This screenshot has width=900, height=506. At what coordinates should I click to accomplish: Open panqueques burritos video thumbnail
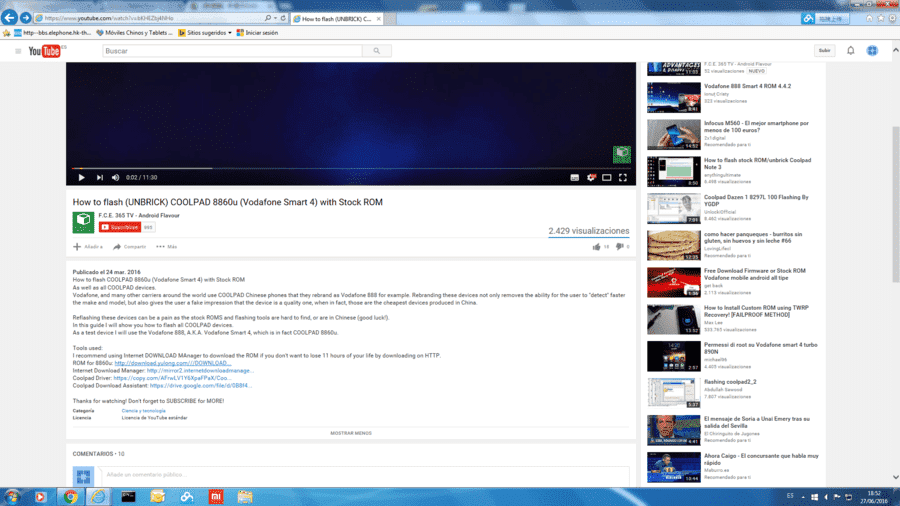click(674, 246)
